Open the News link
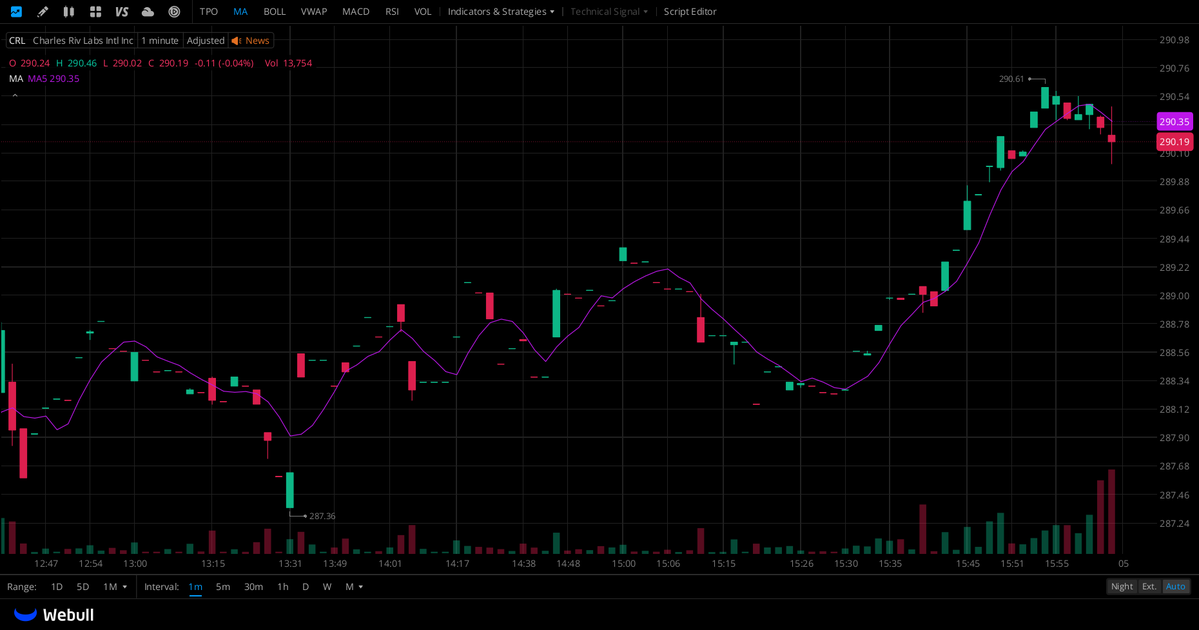 [x=257, y=41]
